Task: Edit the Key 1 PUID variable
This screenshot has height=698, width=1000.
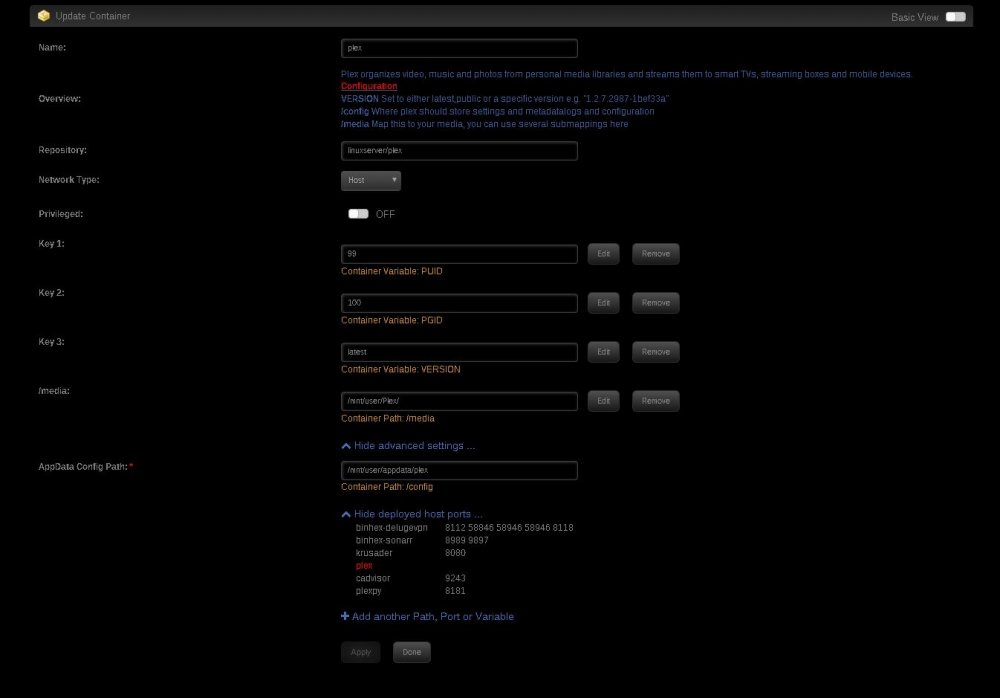Action: 603,254
